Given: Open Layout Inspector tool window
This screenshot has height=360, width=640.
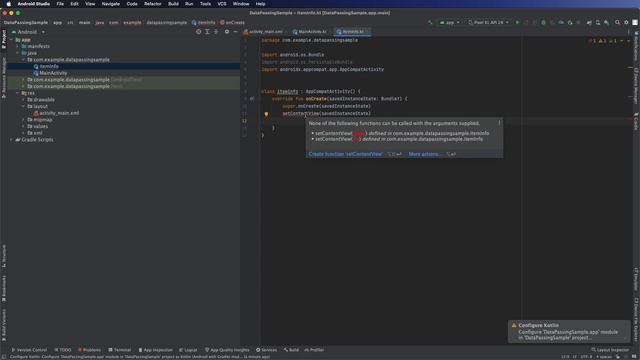Looking at the screenshot, I should click(610, 350).
